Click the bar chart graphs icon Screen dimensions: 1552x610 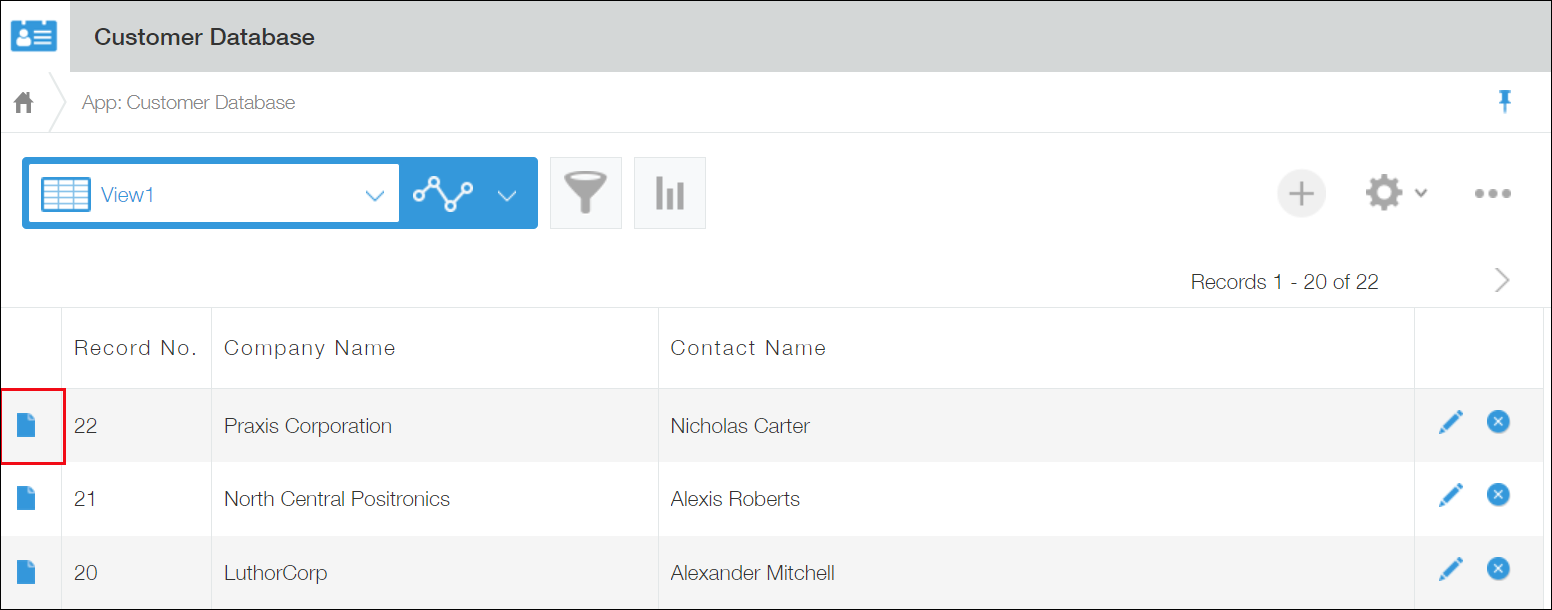point(669,192)
